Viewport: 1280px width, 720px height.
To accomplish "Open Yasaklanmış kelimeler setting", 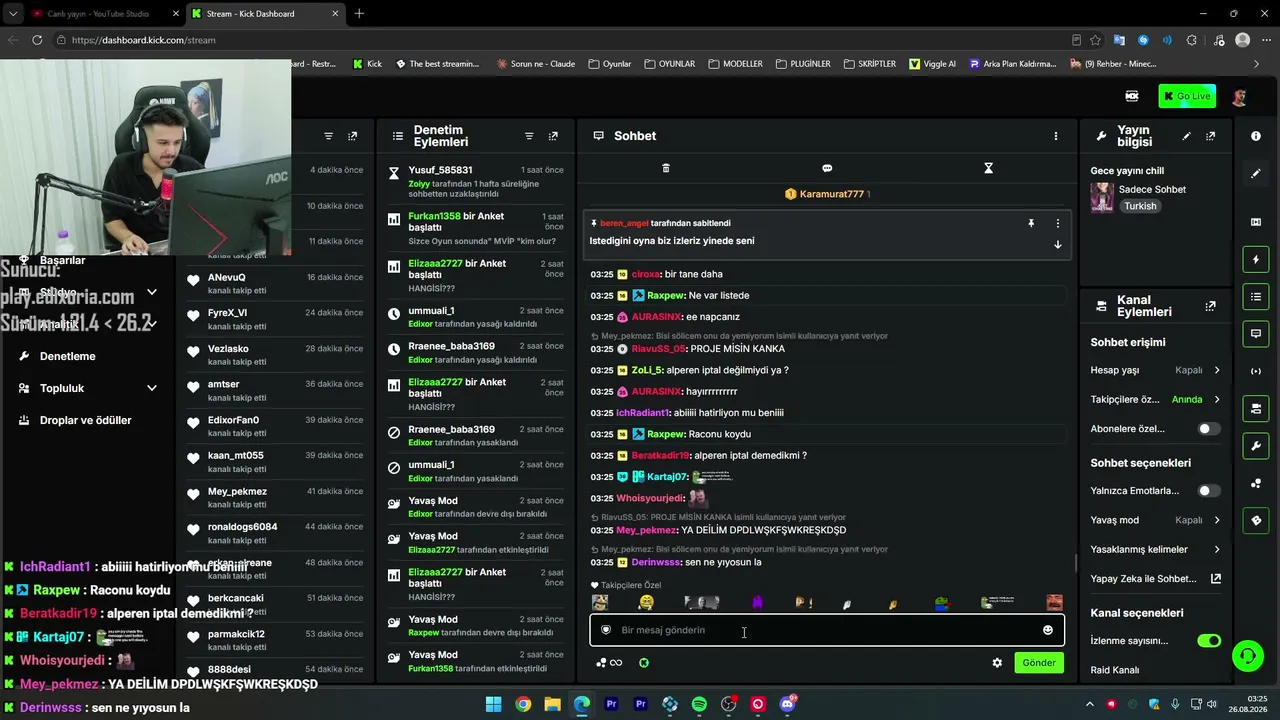I will click(1155, 549).
